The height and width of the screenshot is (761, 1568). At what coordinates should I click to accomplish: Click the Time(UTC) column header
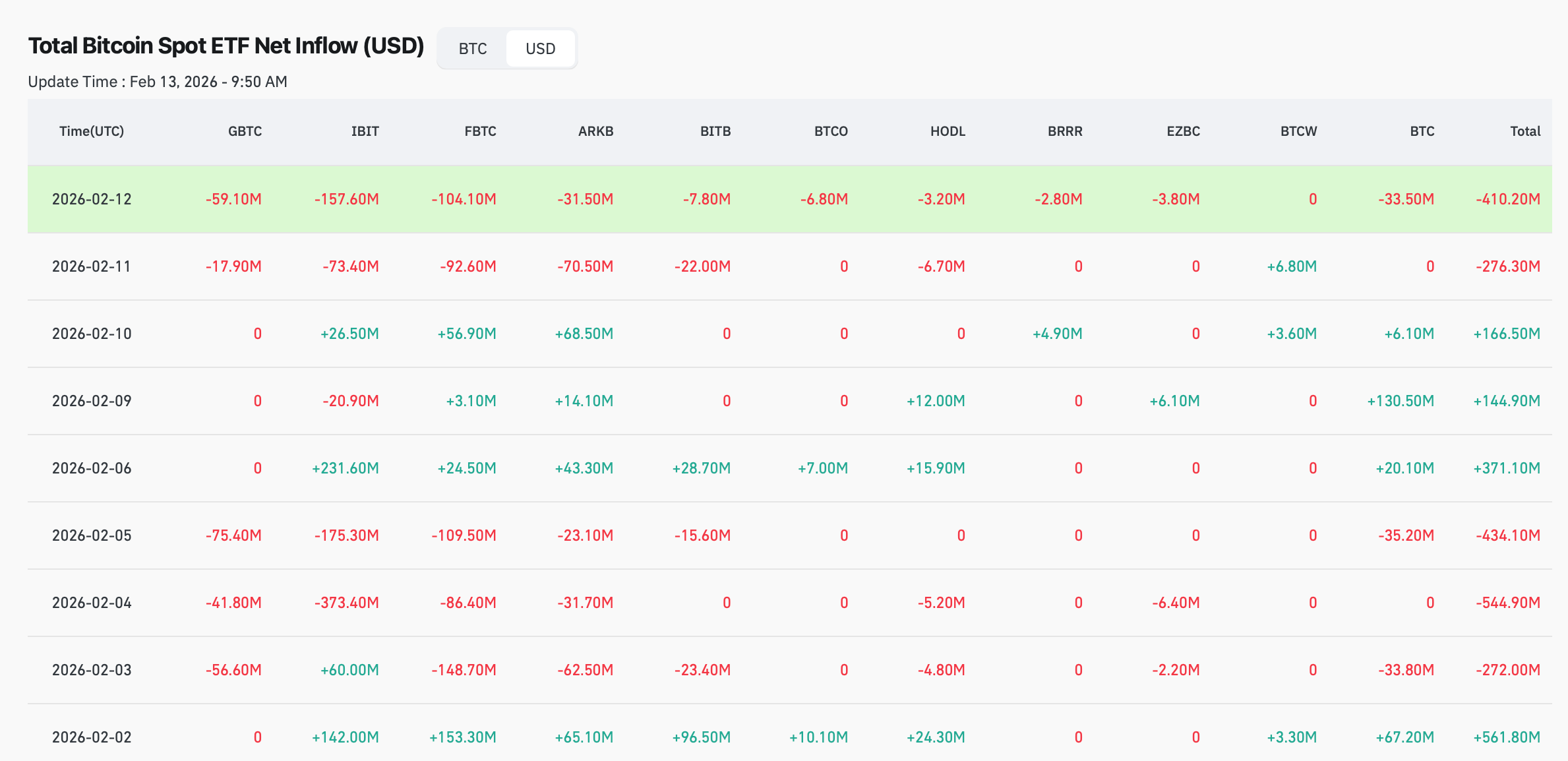pyautogui.click(x=92, y=131)
